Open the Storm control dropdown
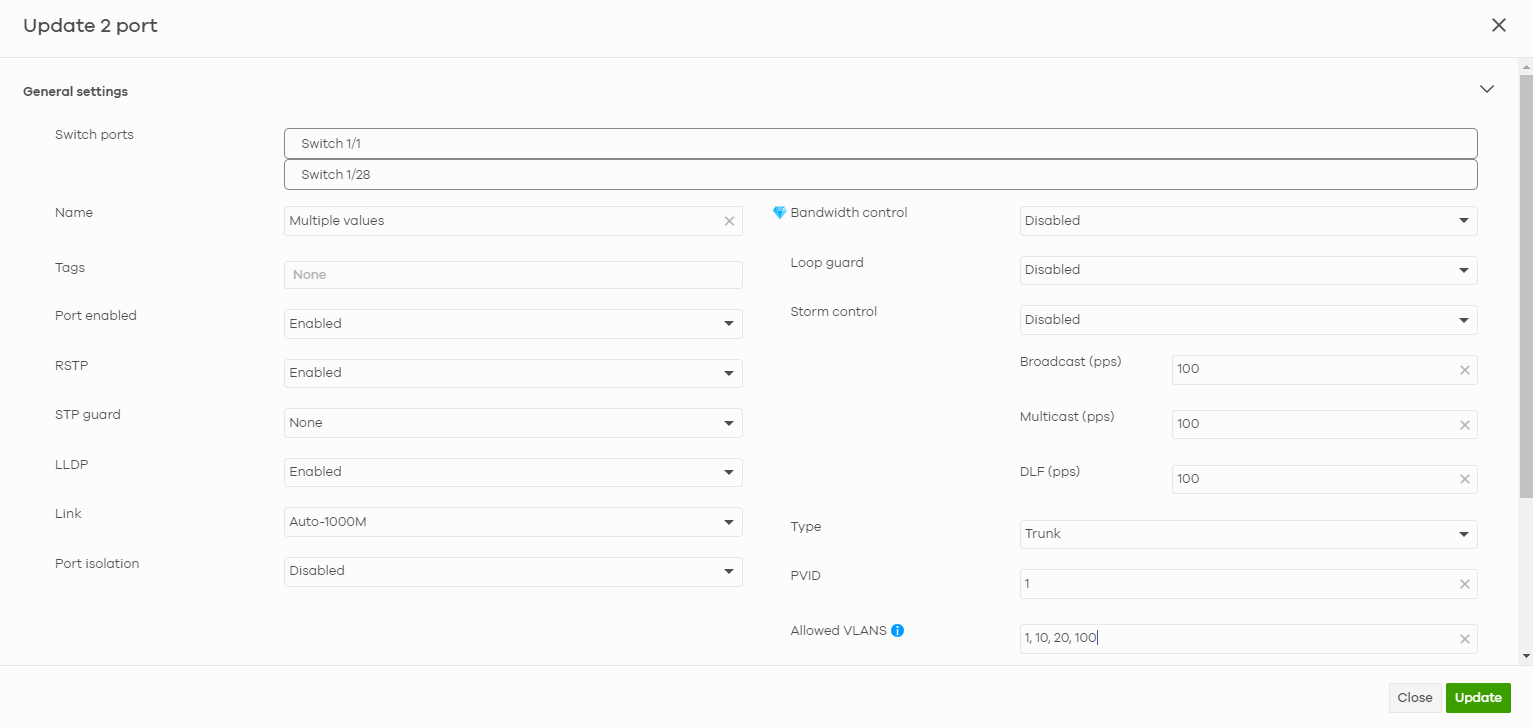 tap(1248, 320)
